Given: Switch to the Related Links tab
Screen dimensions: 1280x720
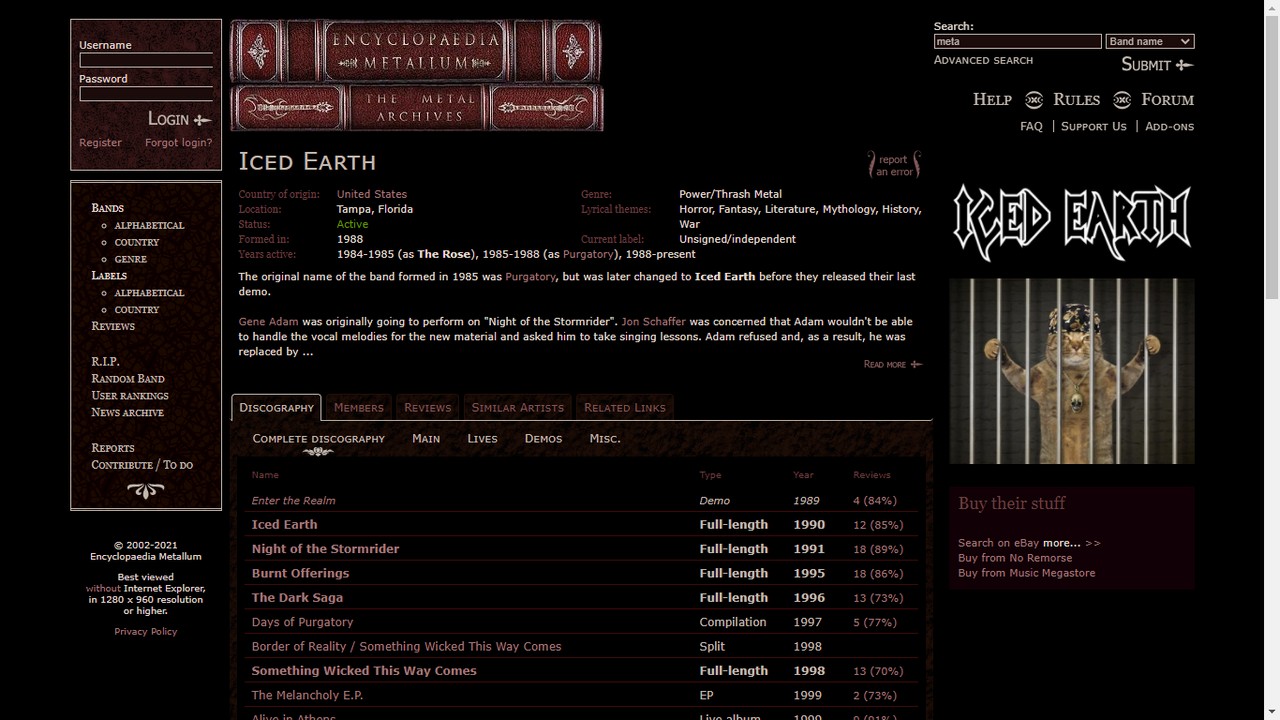Looking at the screenshot, I should coord(625,408).
